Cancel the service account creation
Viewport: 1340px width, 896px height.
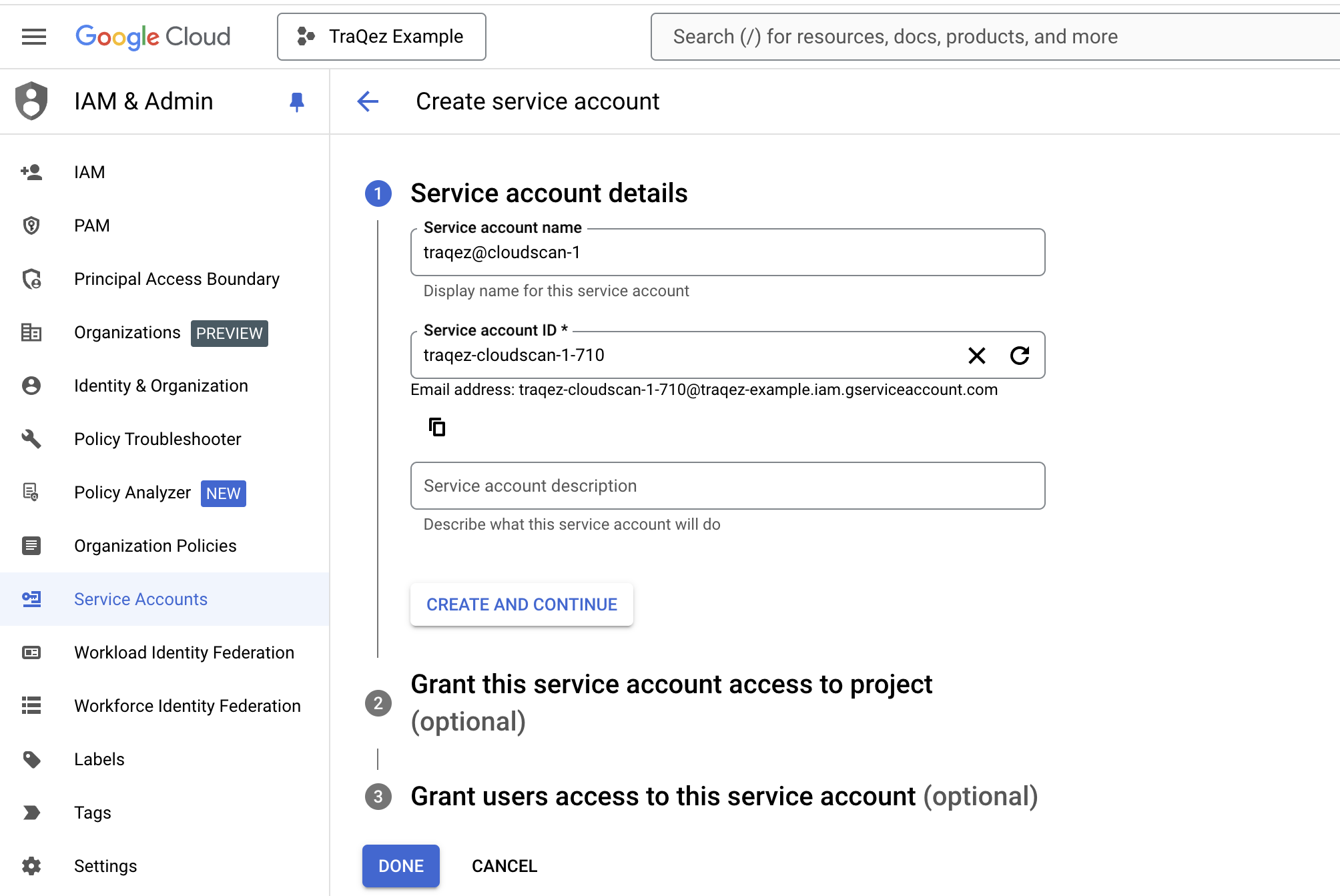tap(504, 865)
